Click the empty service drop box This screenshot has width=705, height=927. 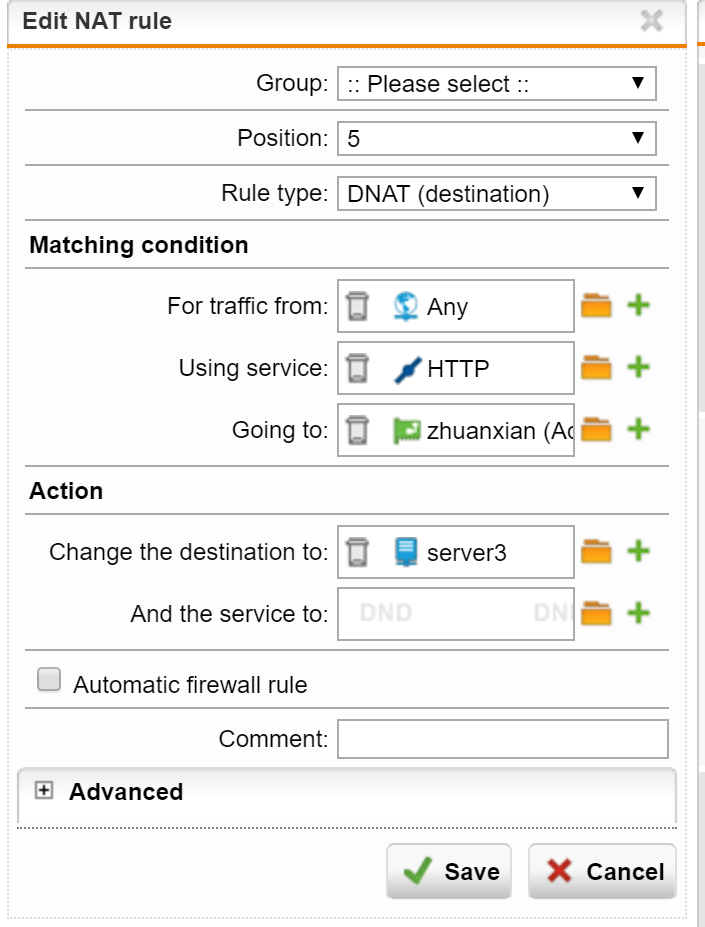pyautogui.click(x=455, y=614)
